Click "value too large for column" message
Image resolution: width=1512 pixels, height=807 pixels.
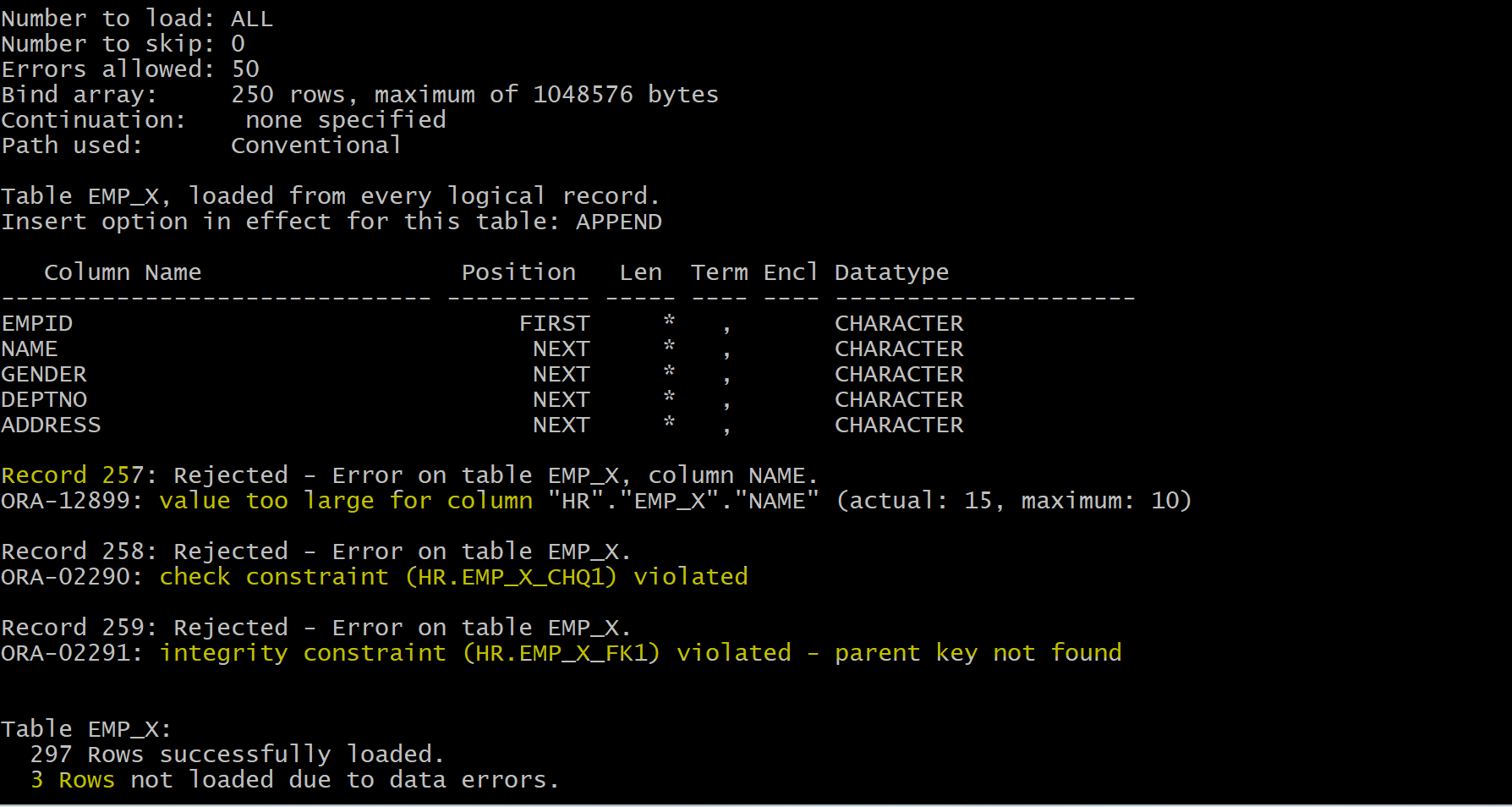point(346,501)
